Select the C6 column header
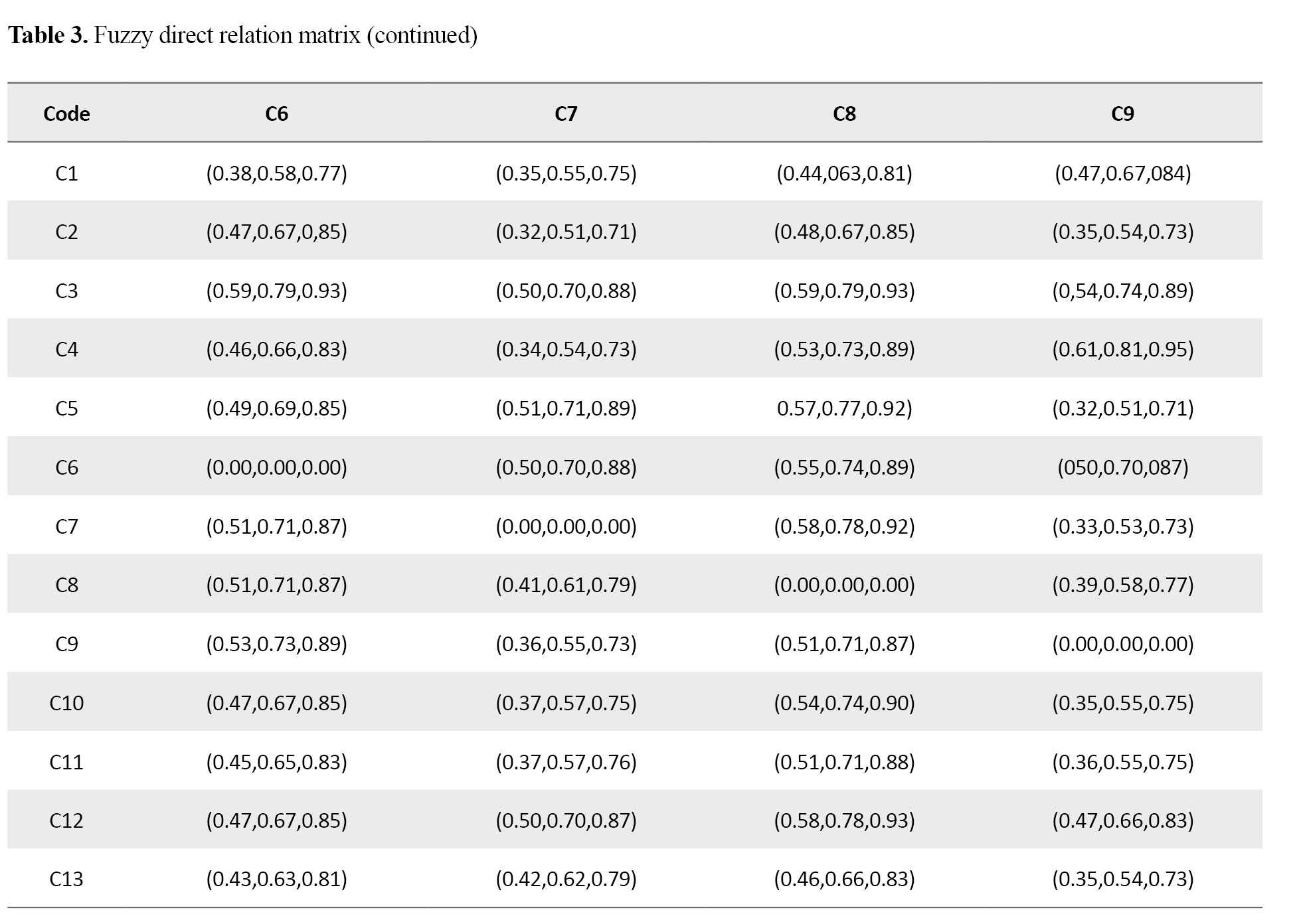Viewport: 1303px width, 924px height. [276, 114]
